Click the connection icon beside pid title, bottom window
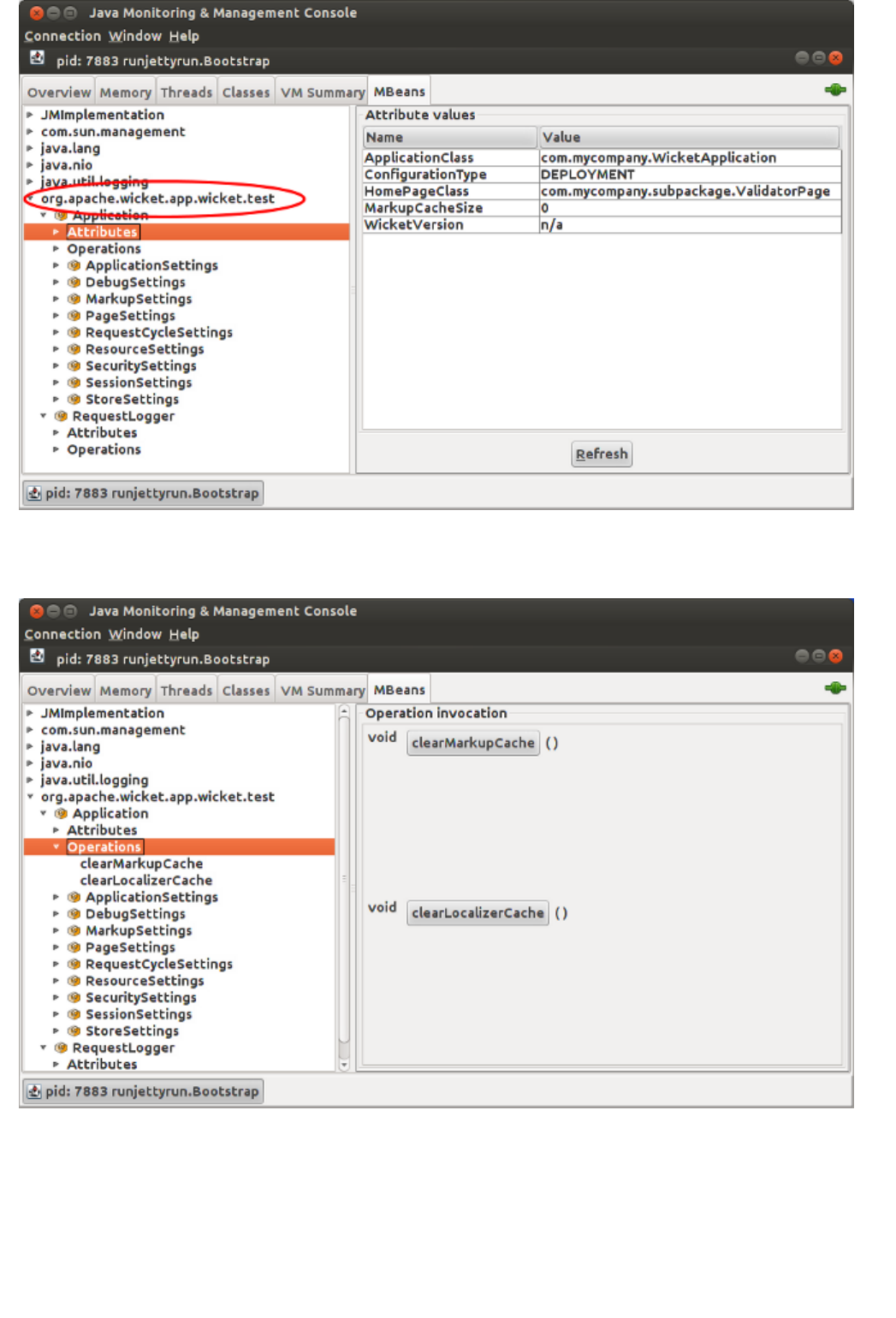Viewport: 896px width, 1318px height. coord(37,656)
